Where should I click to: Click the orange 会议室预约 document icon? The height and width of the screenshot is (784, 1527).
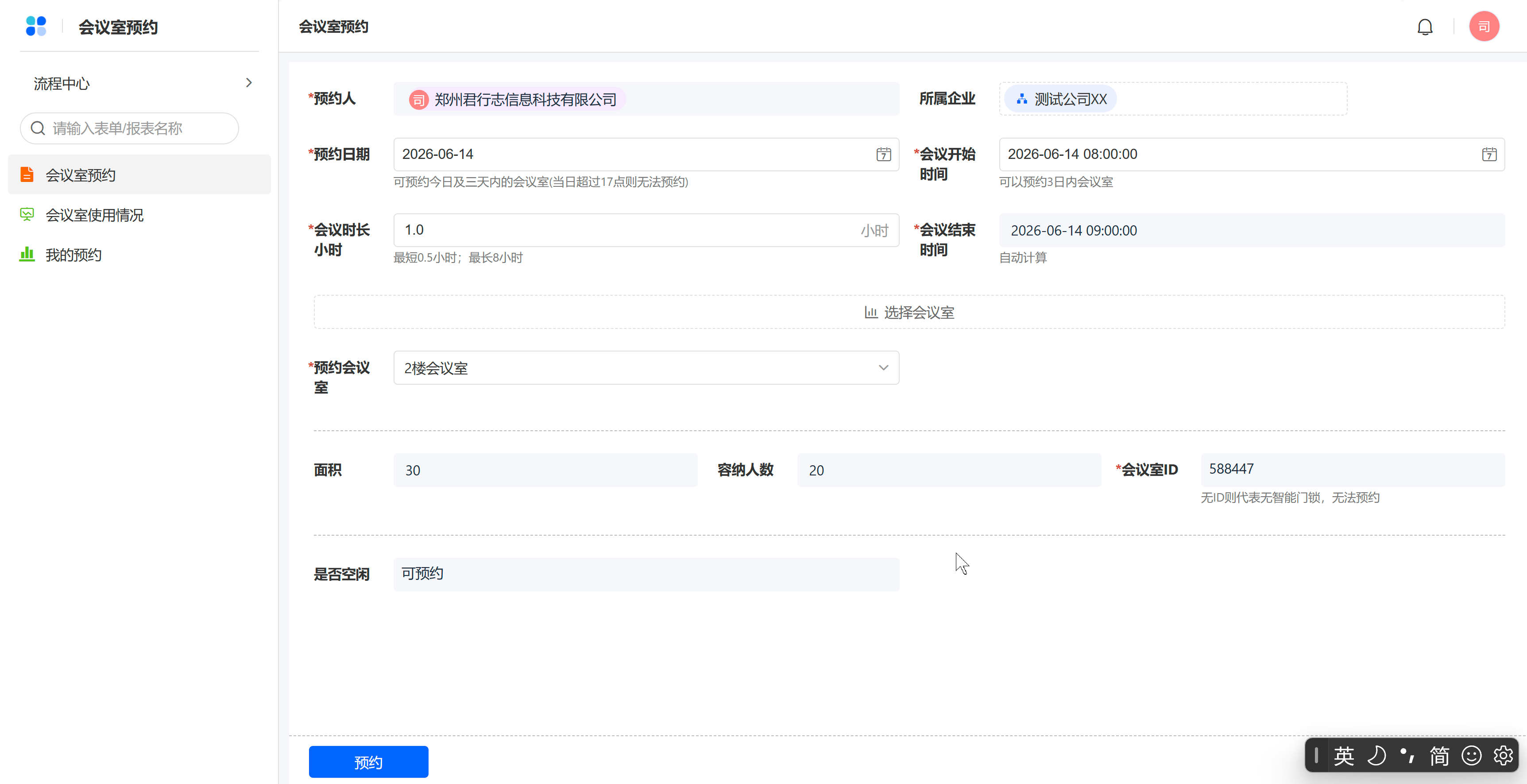tap(27, 174)
